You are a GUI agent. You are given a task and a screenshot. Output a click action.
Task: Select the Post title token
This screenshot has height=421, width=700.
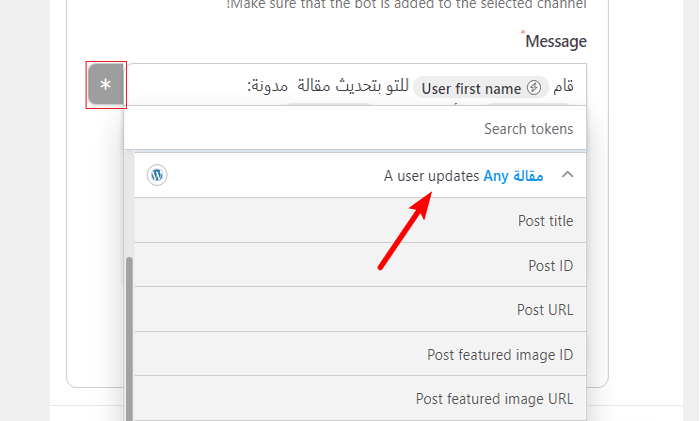click(545, 220)
